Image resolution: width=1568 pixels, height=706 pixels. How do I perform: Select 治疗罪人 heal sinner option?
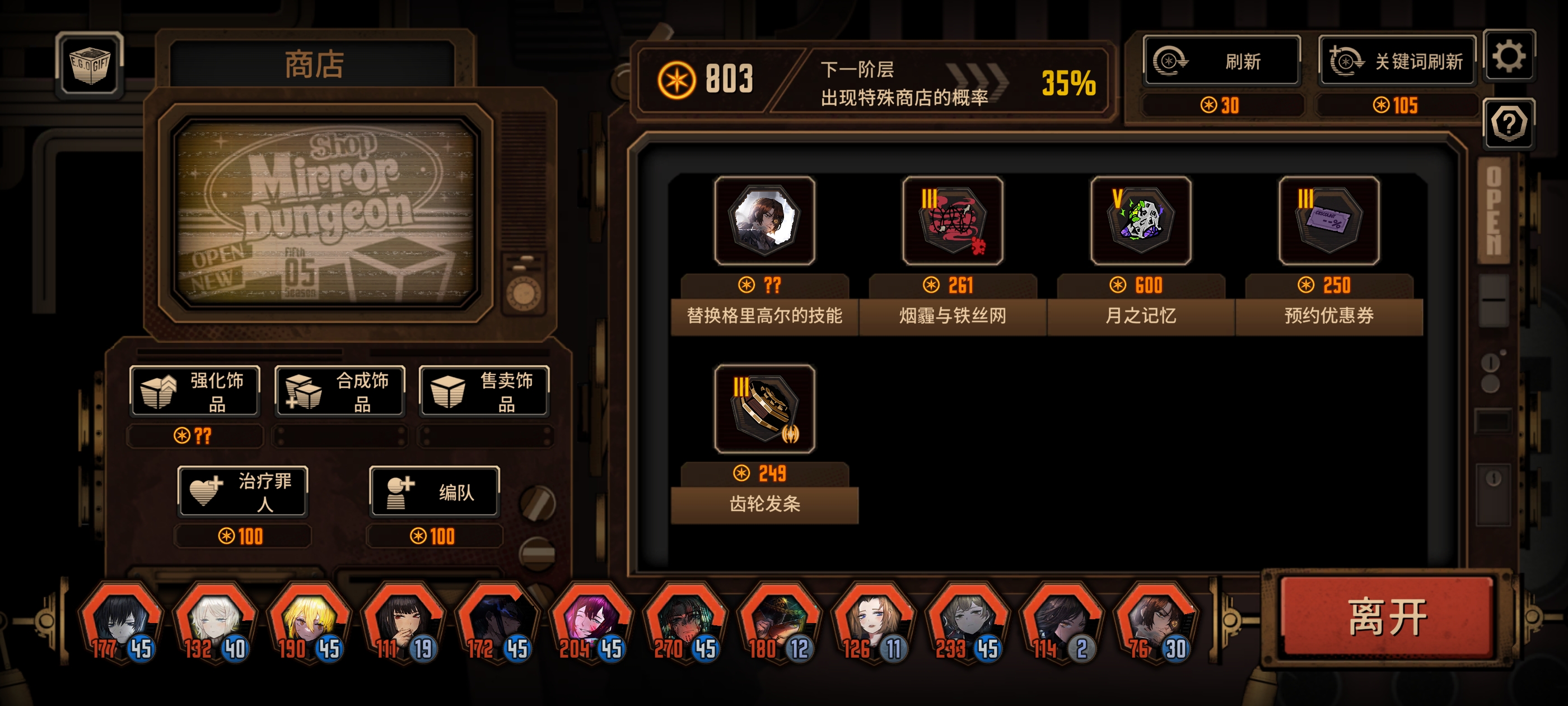coord(243,492)
